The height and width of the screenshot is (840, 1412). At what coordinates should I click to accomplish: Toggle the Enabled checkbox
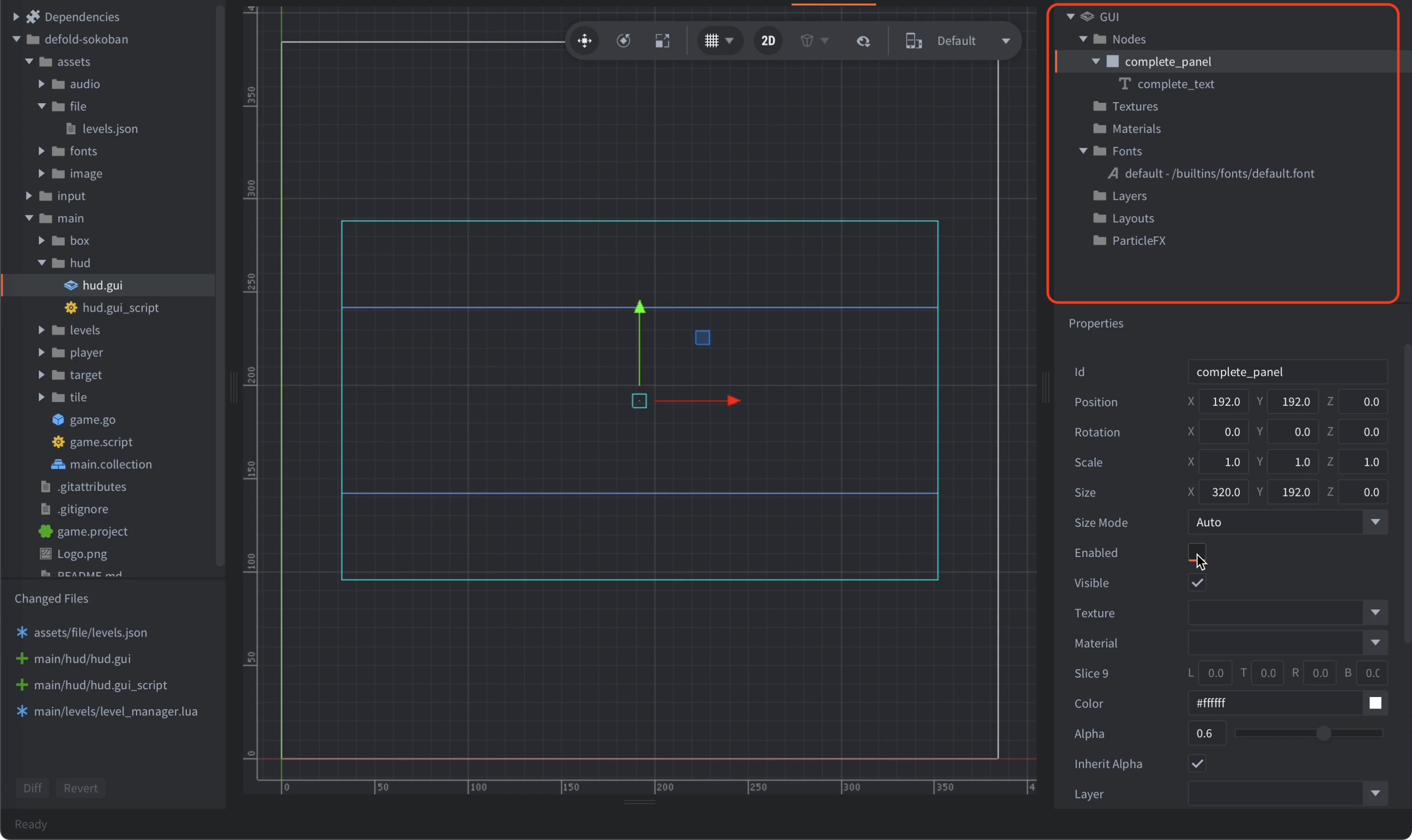pyautogui.click(x=1196, y=553)
